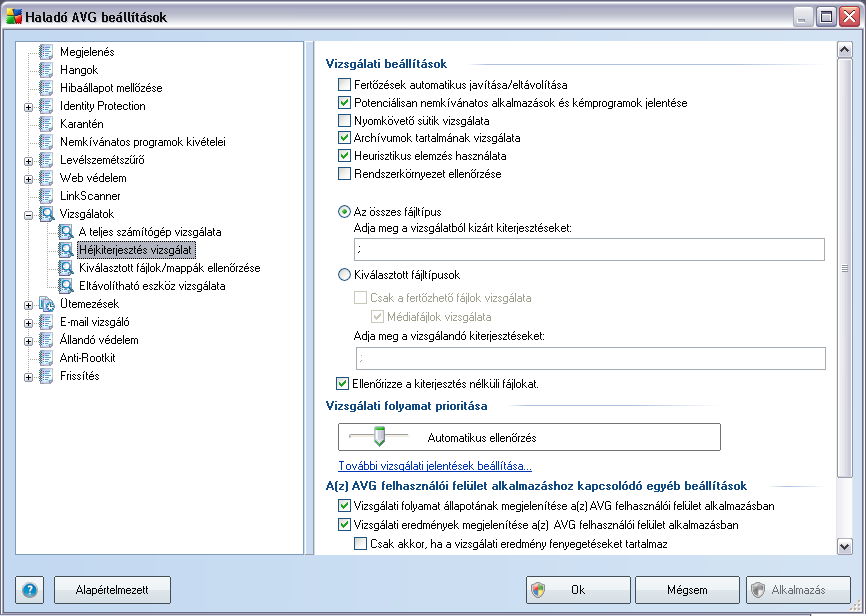Uncheck Archívumok tartalmának vizsgálata

344,138
